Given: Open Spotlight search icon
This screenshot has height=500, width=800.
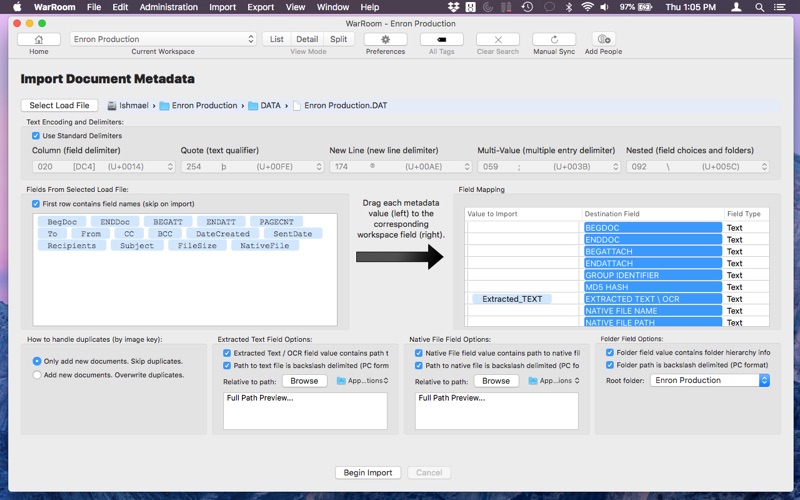Looking at the screenshot, I should coord(760,7).
